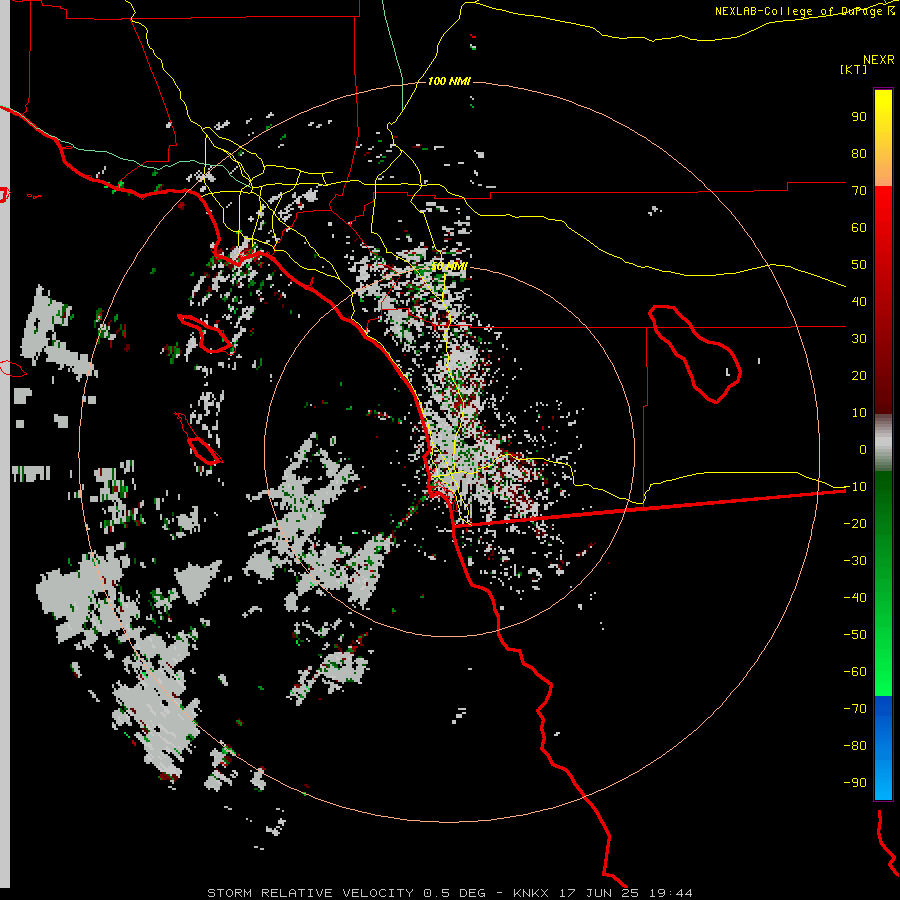Click the 90 value on the velocity scale
This screenshot has height=900, width=900.
(x=859, y=117)
